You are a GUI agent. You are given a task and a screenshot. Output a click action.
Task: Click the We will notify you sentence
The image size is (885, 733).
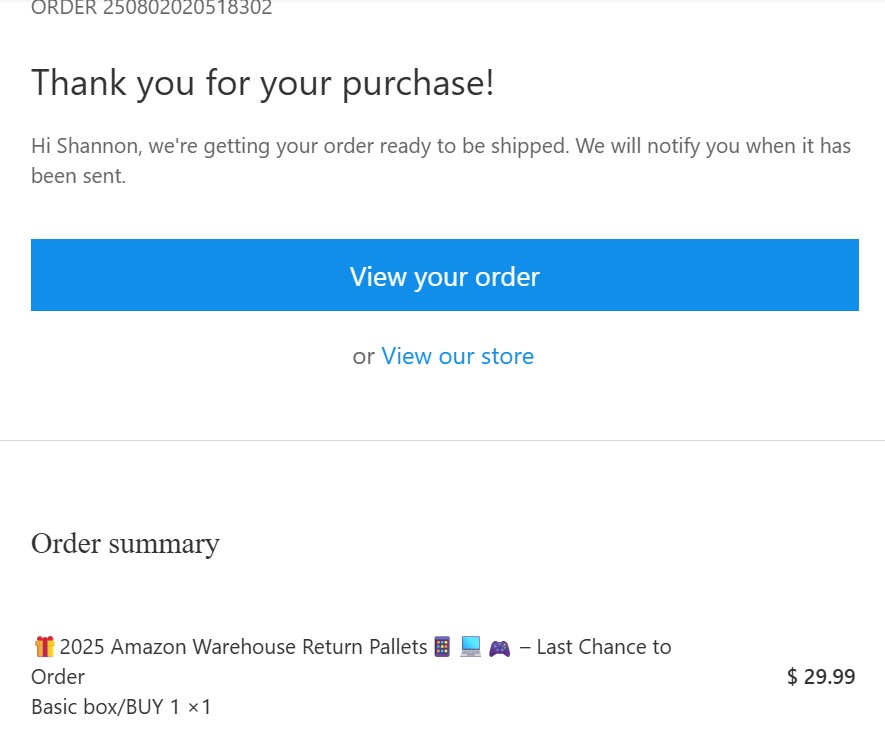click(x=713, y=146)
